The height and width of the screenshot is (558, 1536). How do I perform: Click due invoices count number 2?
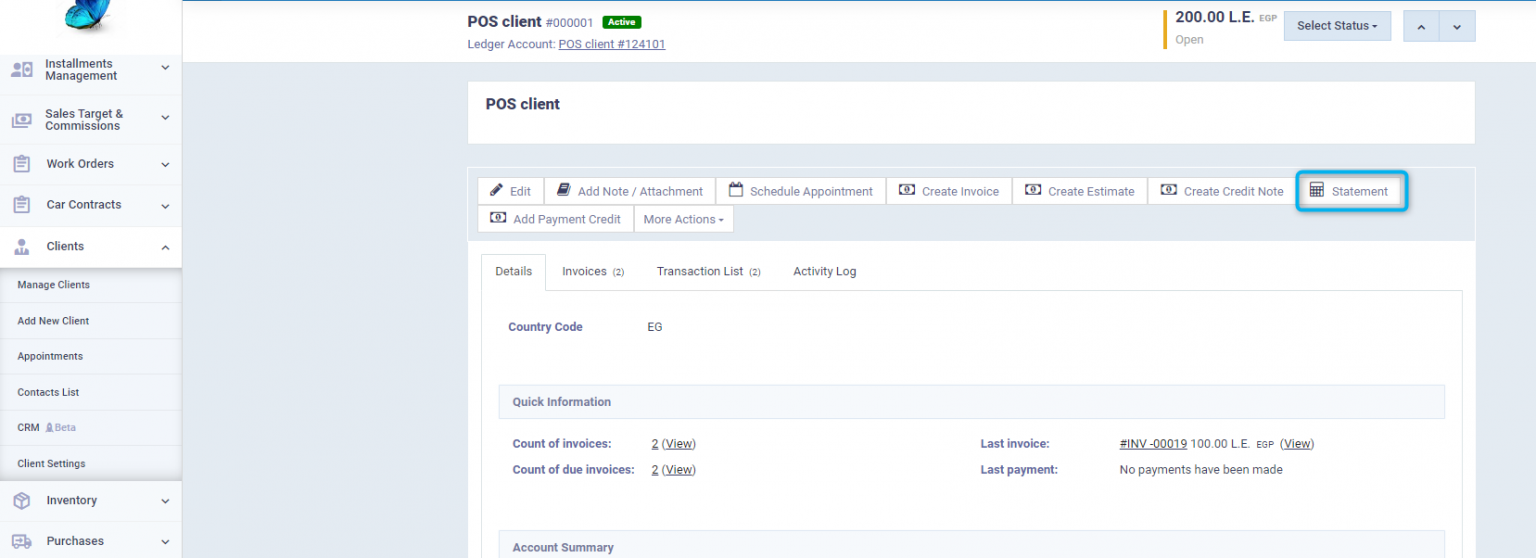pos(655,470)
